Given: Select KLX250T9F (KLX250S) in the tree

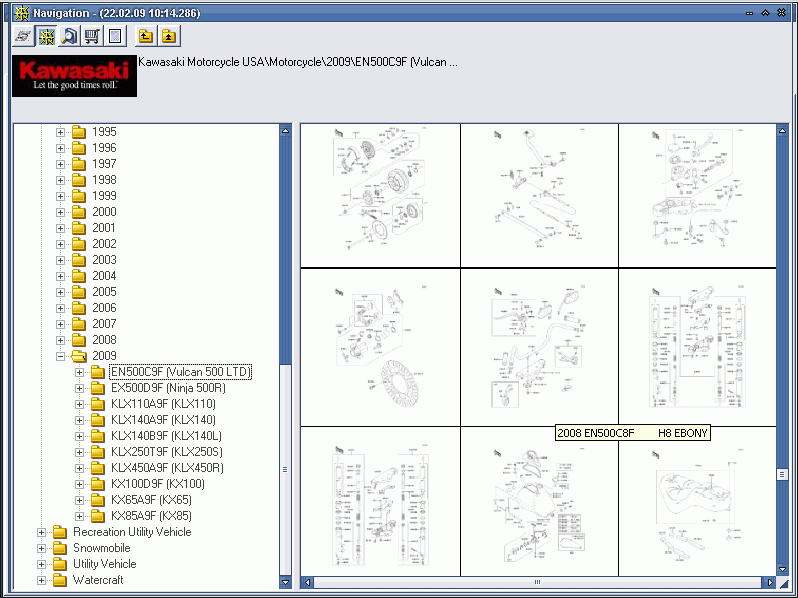Looking at the screenshot, I should point(166,452).
